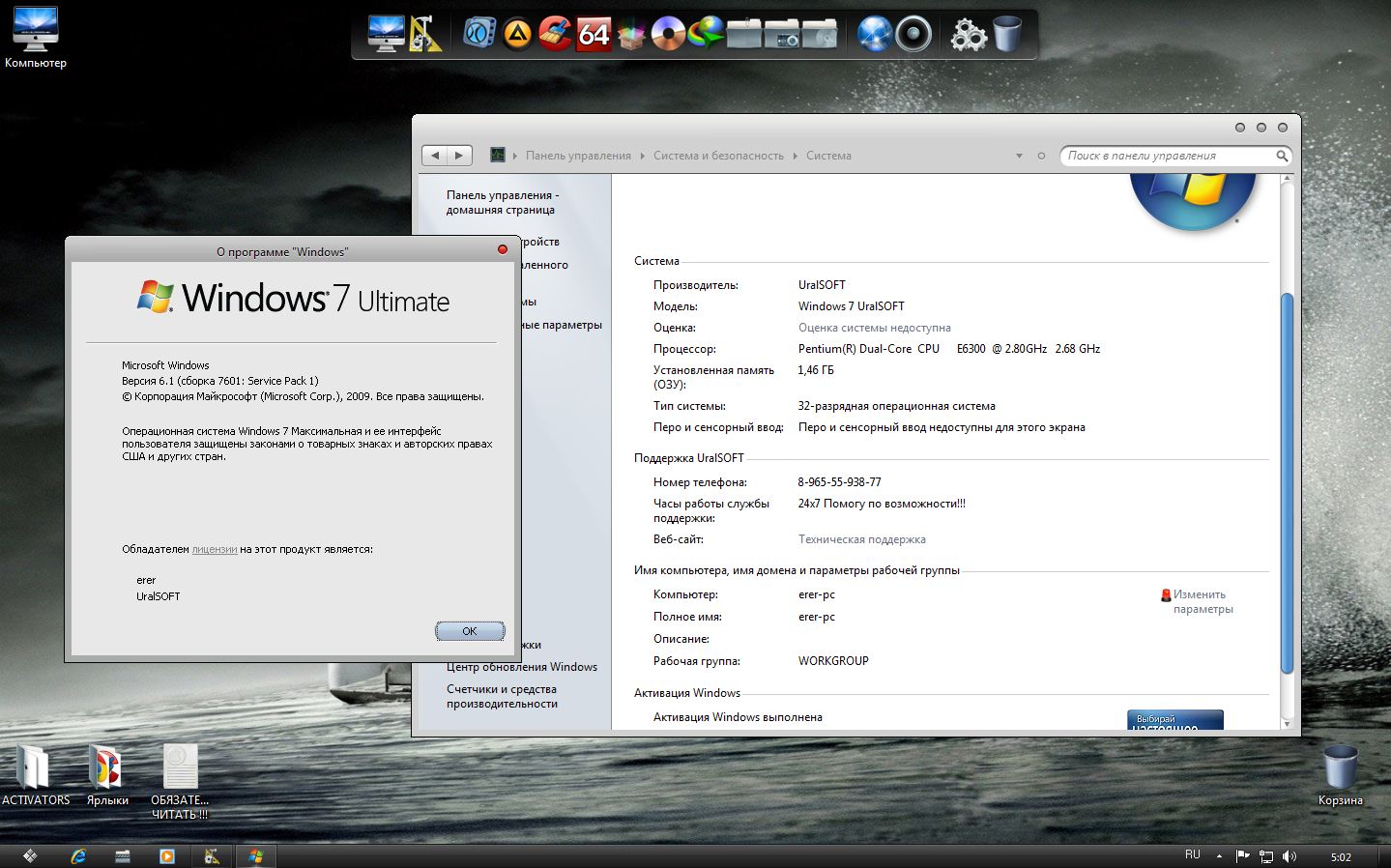1391x868 pixels.
Task: Click the scrollbar down arrow in System window
Action: pos(1287,724)
